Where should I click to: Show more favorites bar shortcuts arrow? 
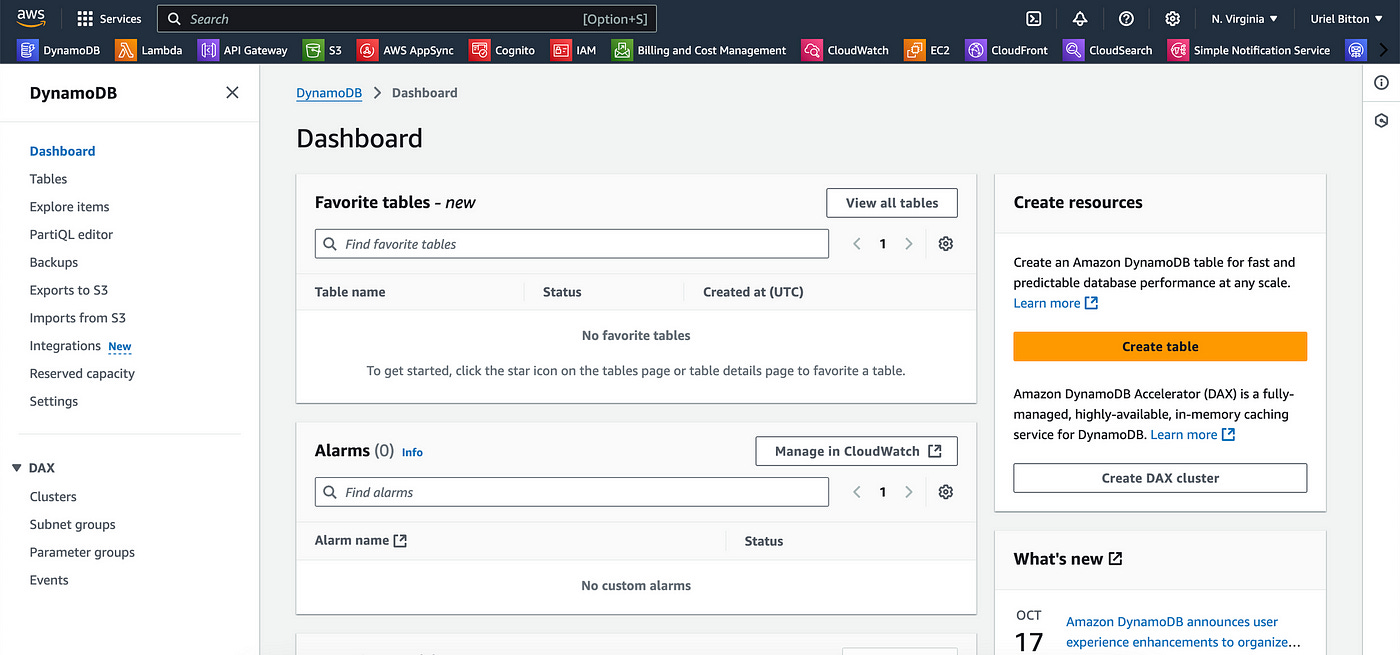1384,50
